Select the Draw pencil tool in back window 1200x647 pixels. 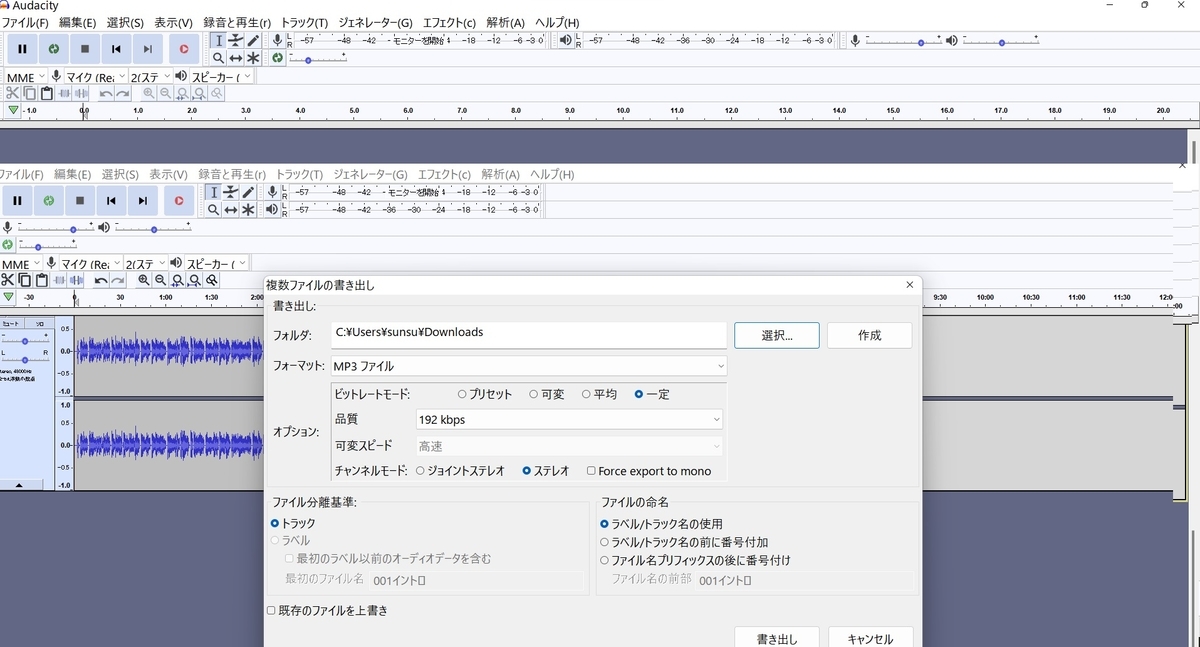(x=252, y=40)
